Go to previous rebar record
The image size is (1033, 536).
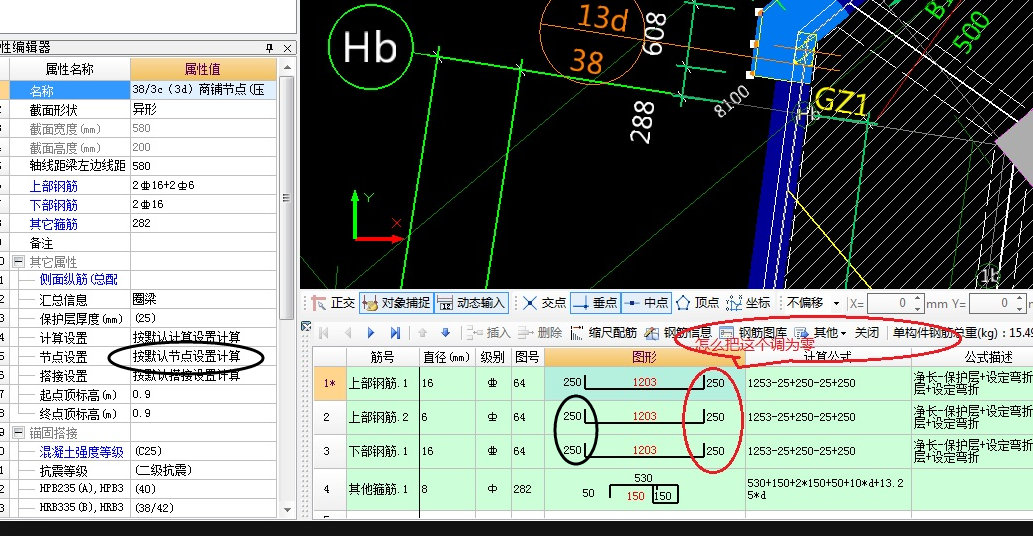pos(348,333)
